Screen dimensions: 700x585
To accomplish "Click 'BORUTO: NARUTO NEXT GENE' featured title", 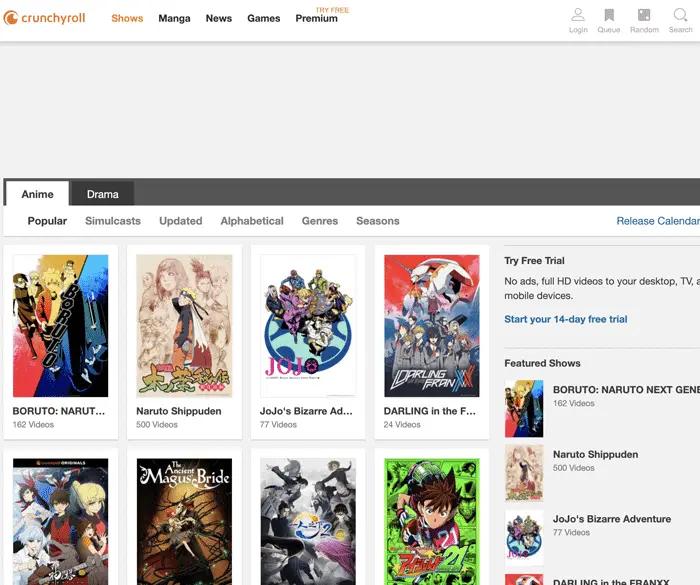I will pyautogui.click(x=626, y=389).
